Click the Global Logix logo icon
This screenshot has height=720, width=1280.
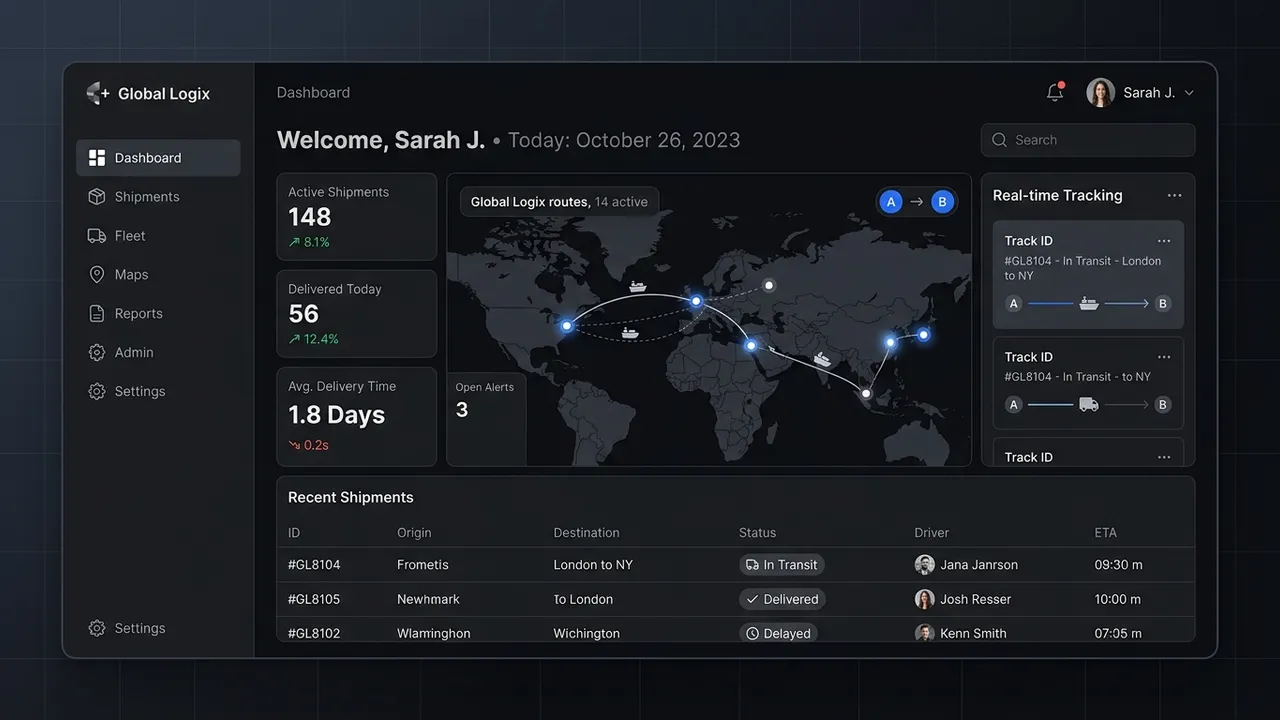[x=97, y=93]
